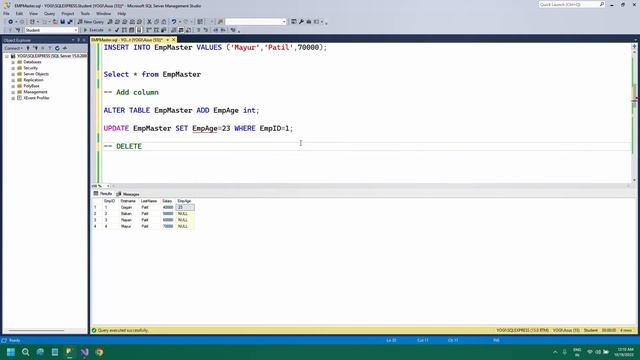Screen dimensions: 640x360
Task: Click the Open File folder icon
Action: coord(55,22)
